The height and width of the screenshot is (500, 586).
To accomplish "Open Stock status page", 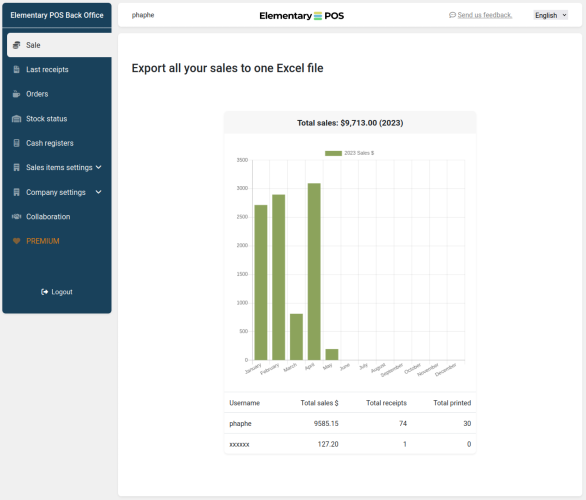I will coord(47,119).
